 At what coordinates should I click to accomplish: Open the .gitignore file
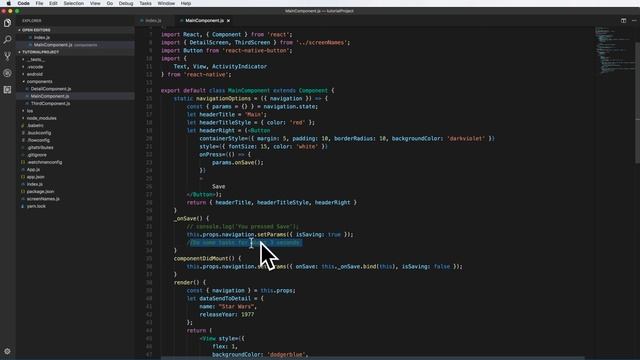(37, 155)
